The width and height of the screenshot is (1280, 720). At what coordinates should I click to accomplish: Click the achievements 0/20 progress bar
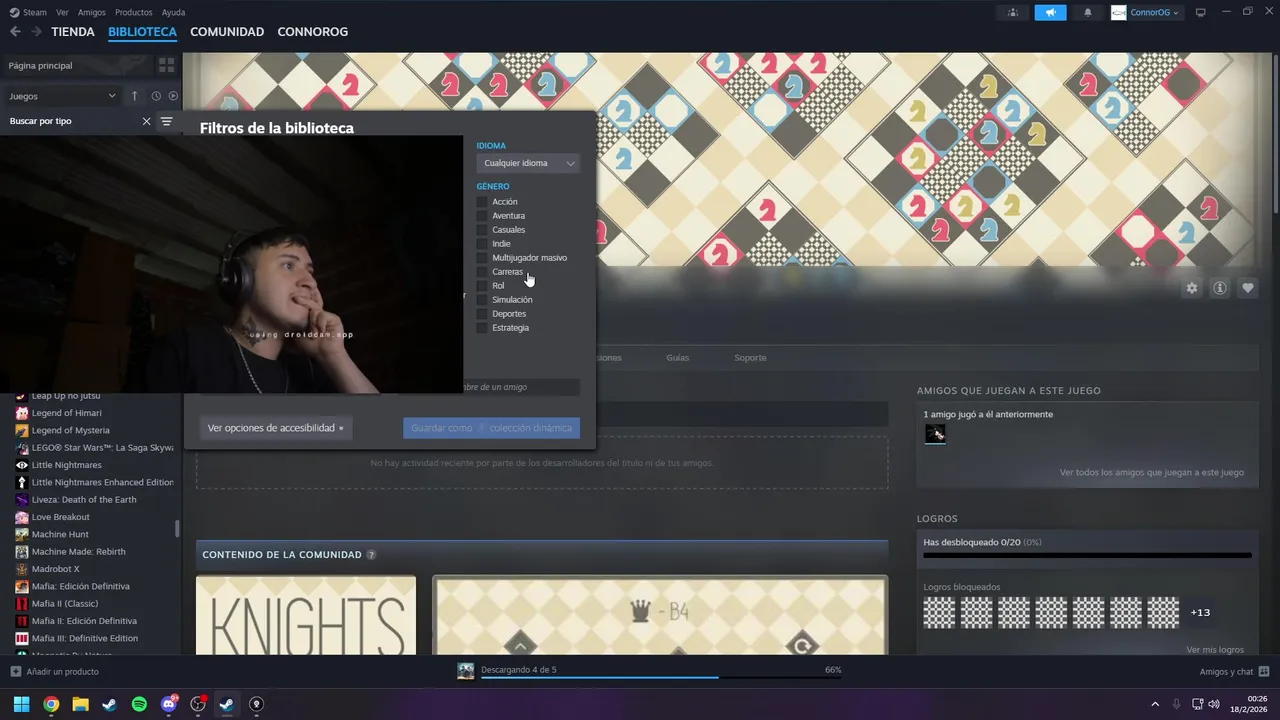1087,555
